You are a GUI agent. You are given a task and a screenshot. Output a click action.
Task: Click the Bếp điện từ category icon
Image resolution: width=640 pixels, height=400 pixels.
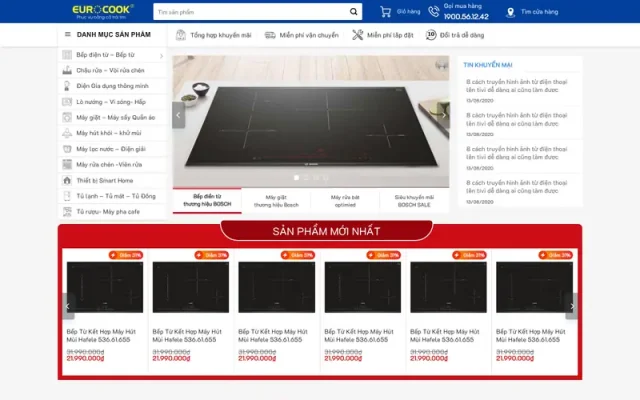[67, 55]
